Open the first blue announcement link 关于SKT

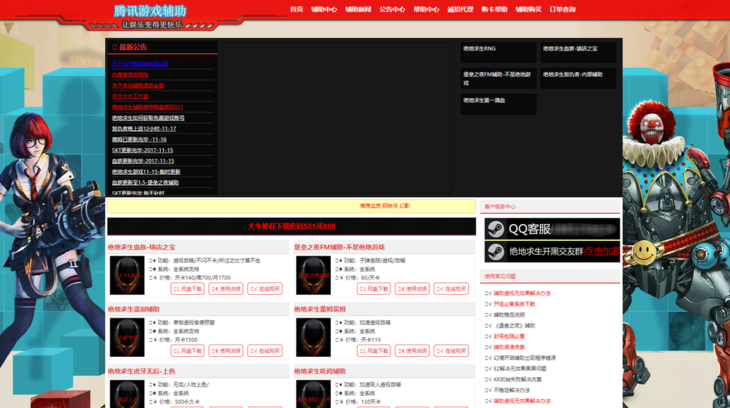[x=140, y=64]
